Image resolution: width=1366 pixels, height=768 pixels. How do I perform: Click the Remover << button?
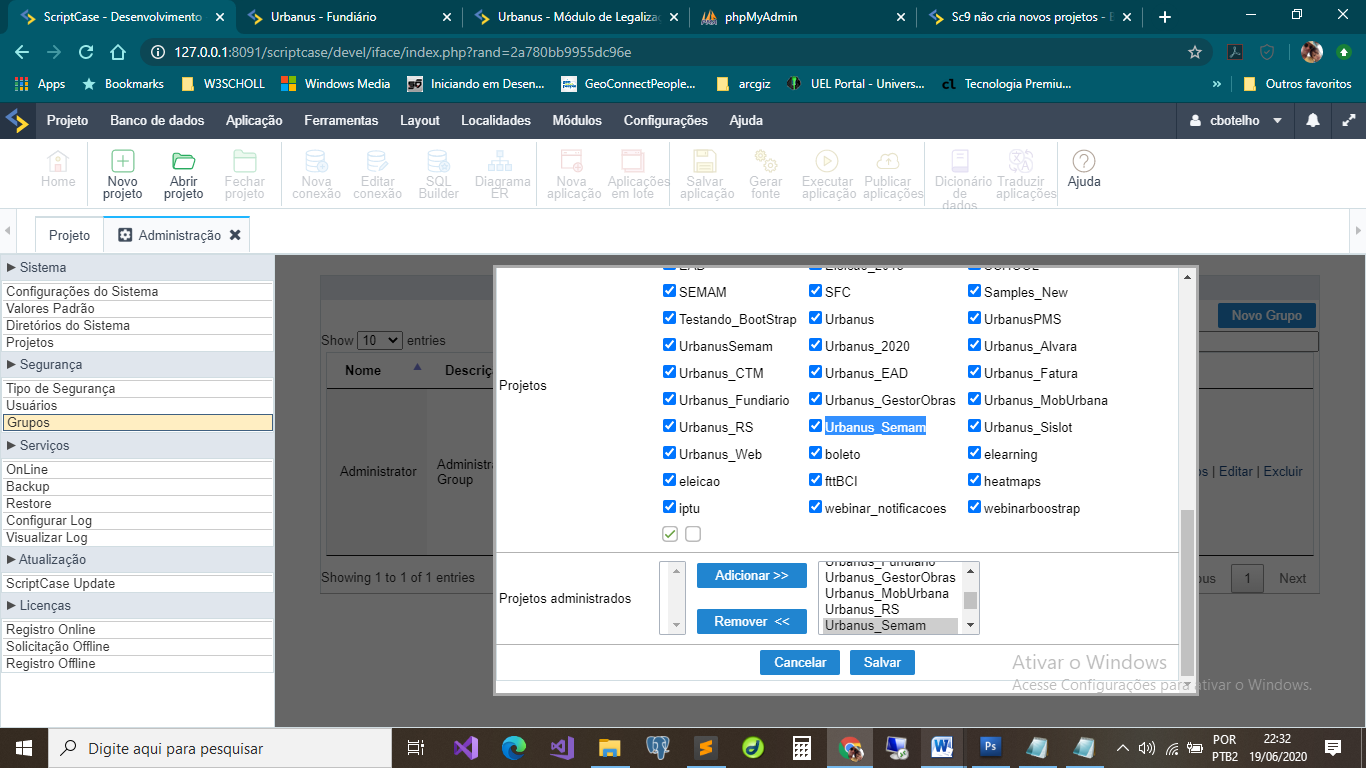pyautogui.click(x=751, y=622)
